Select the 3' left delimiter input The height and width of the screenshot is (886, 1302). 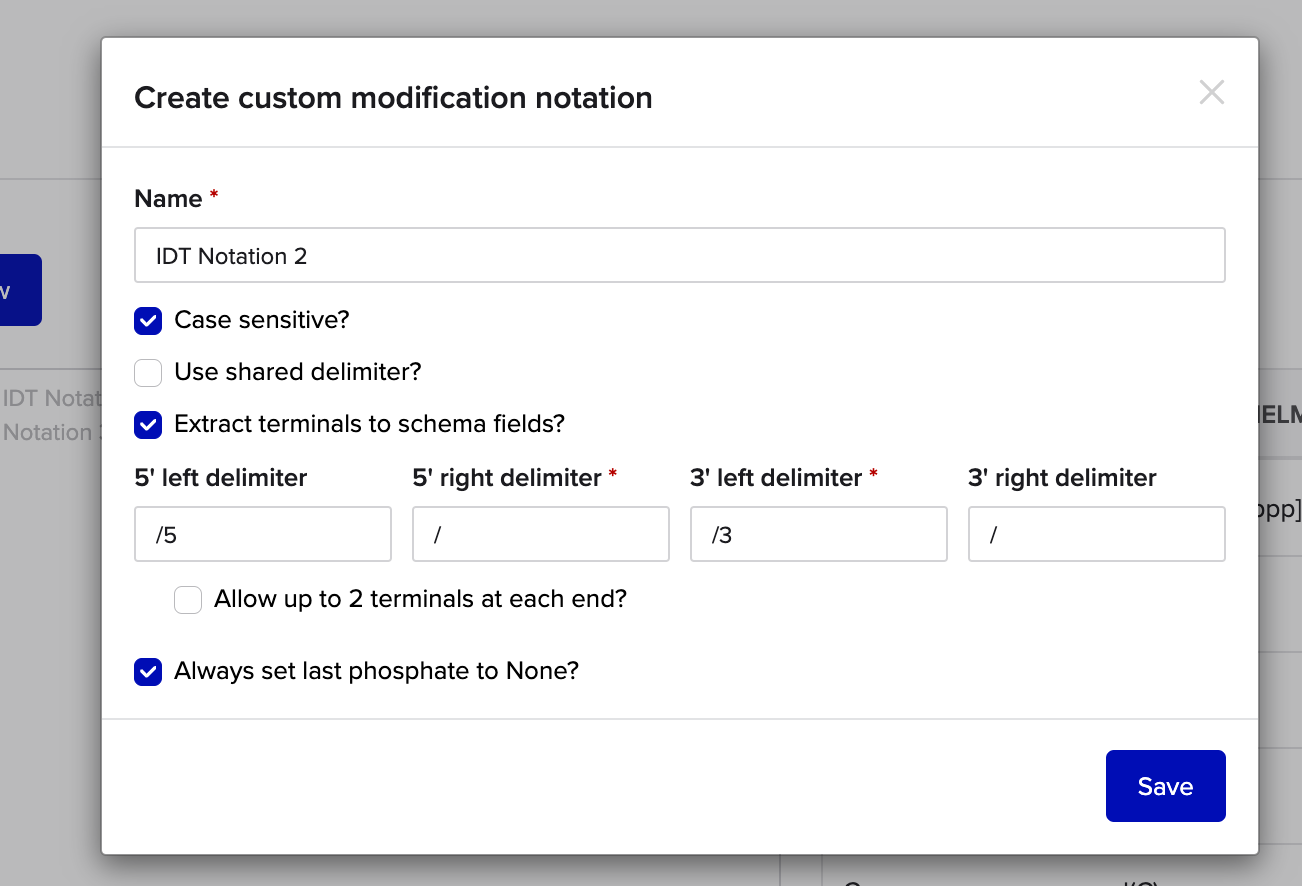[x=818, y=535]
